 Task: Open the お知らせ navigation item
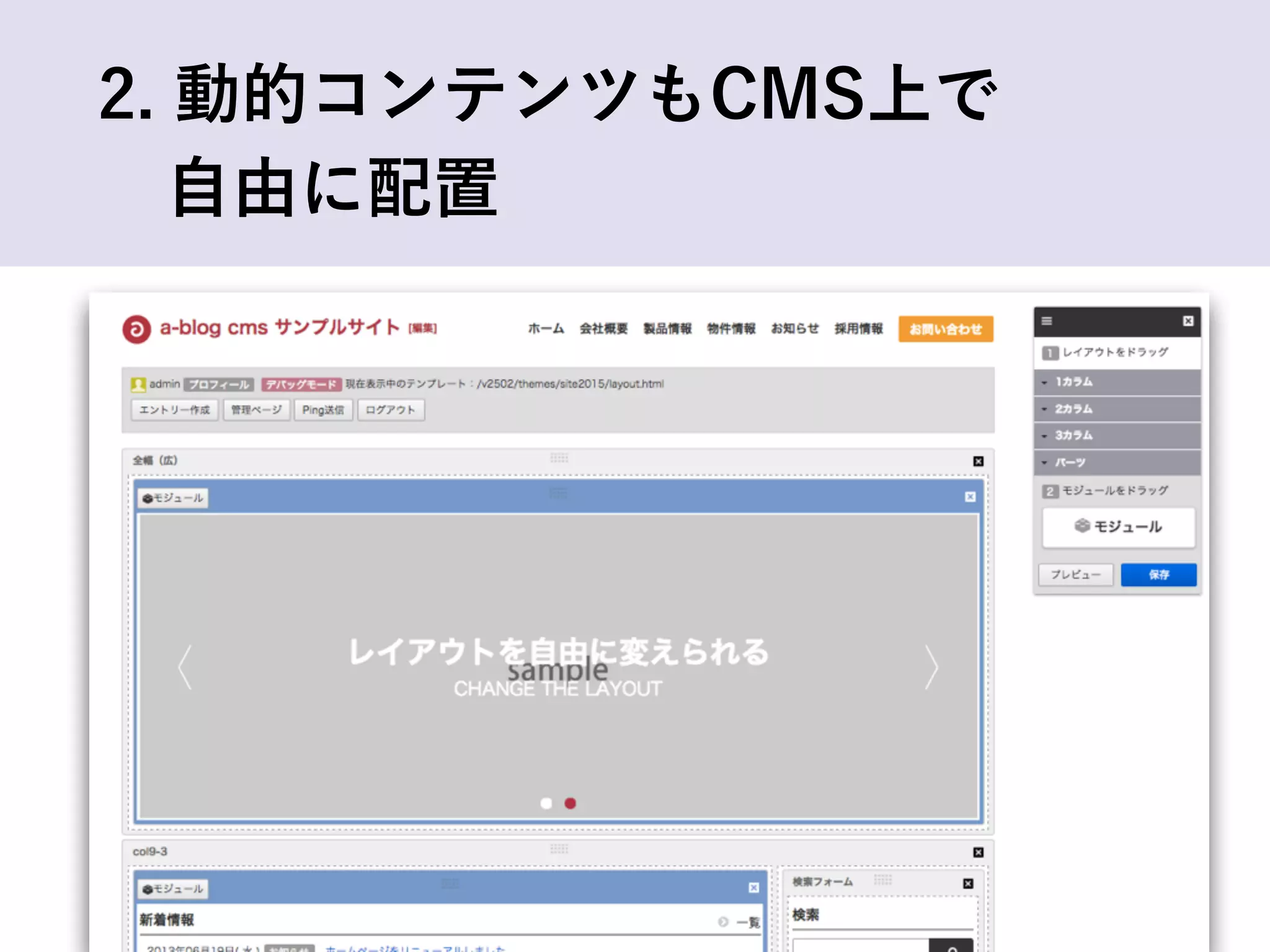[x=795, y=328]
